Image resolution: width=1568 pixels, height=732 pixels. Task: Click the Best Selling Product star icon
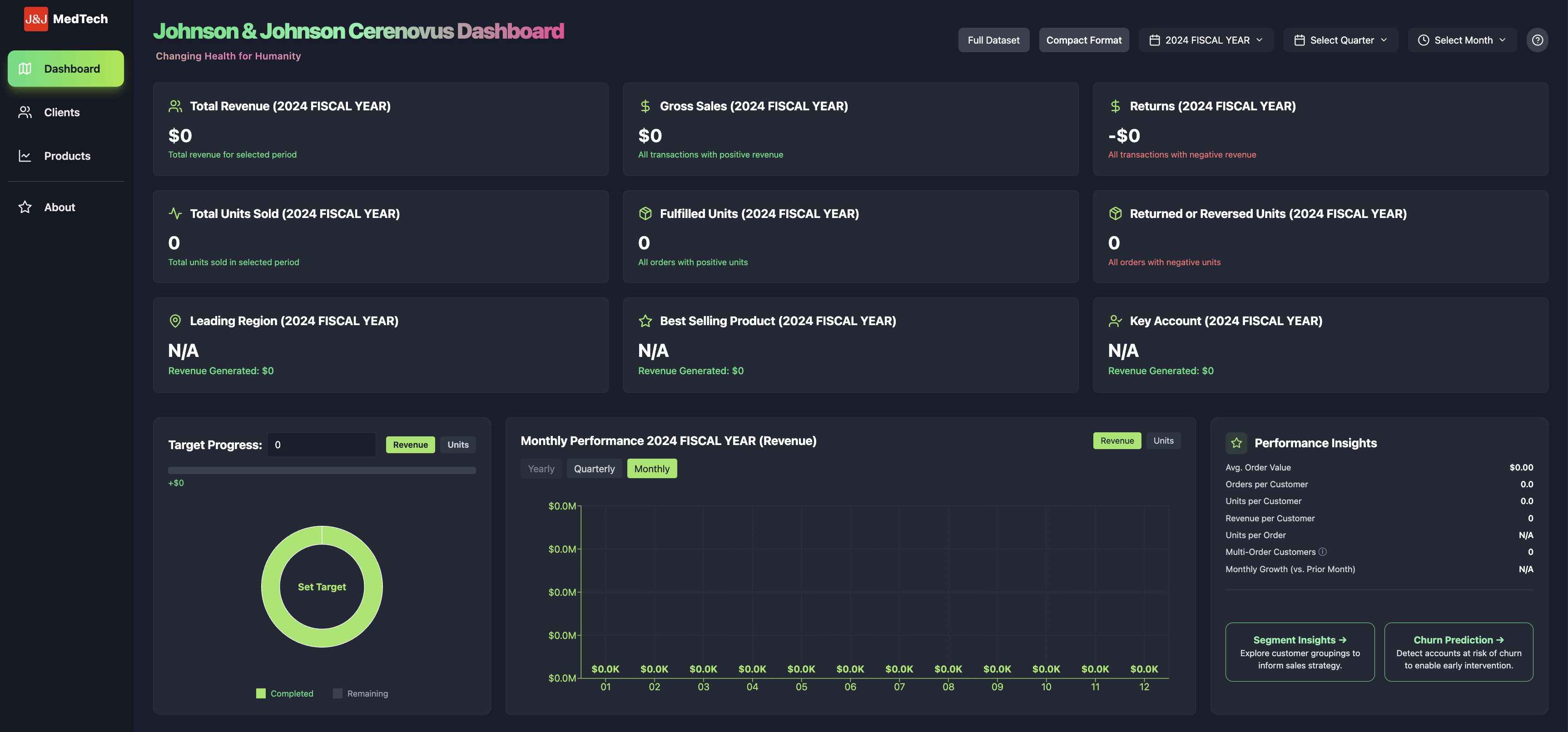coord(645,321)
